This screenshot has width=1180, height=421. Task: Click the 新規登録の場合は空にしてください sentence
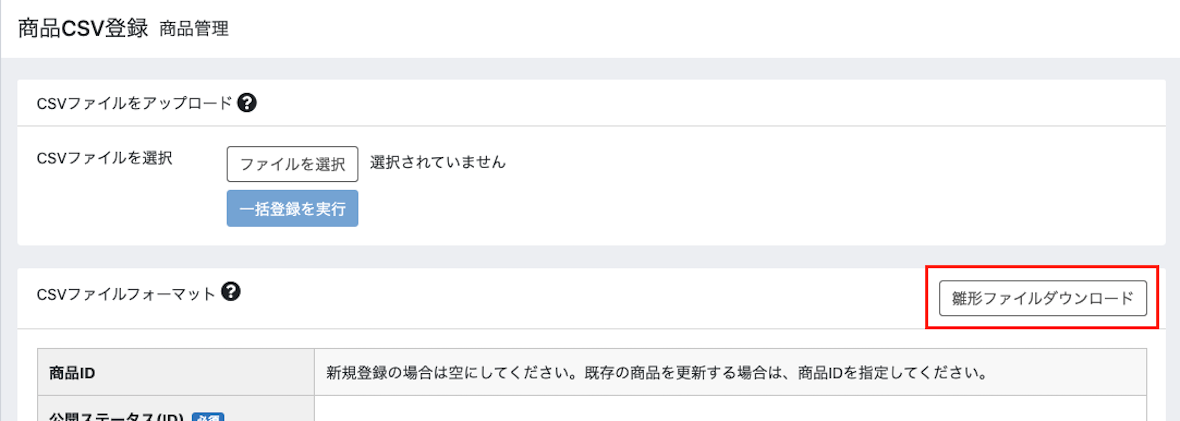444,373
